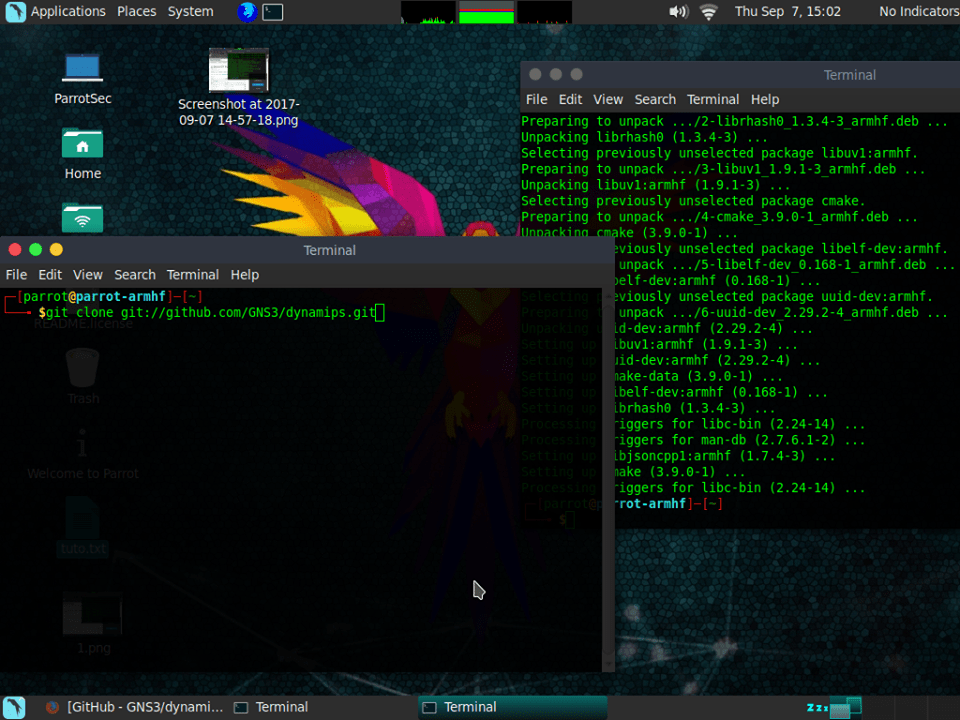
Task: Open the Places menu
Action: pos(137,12)
